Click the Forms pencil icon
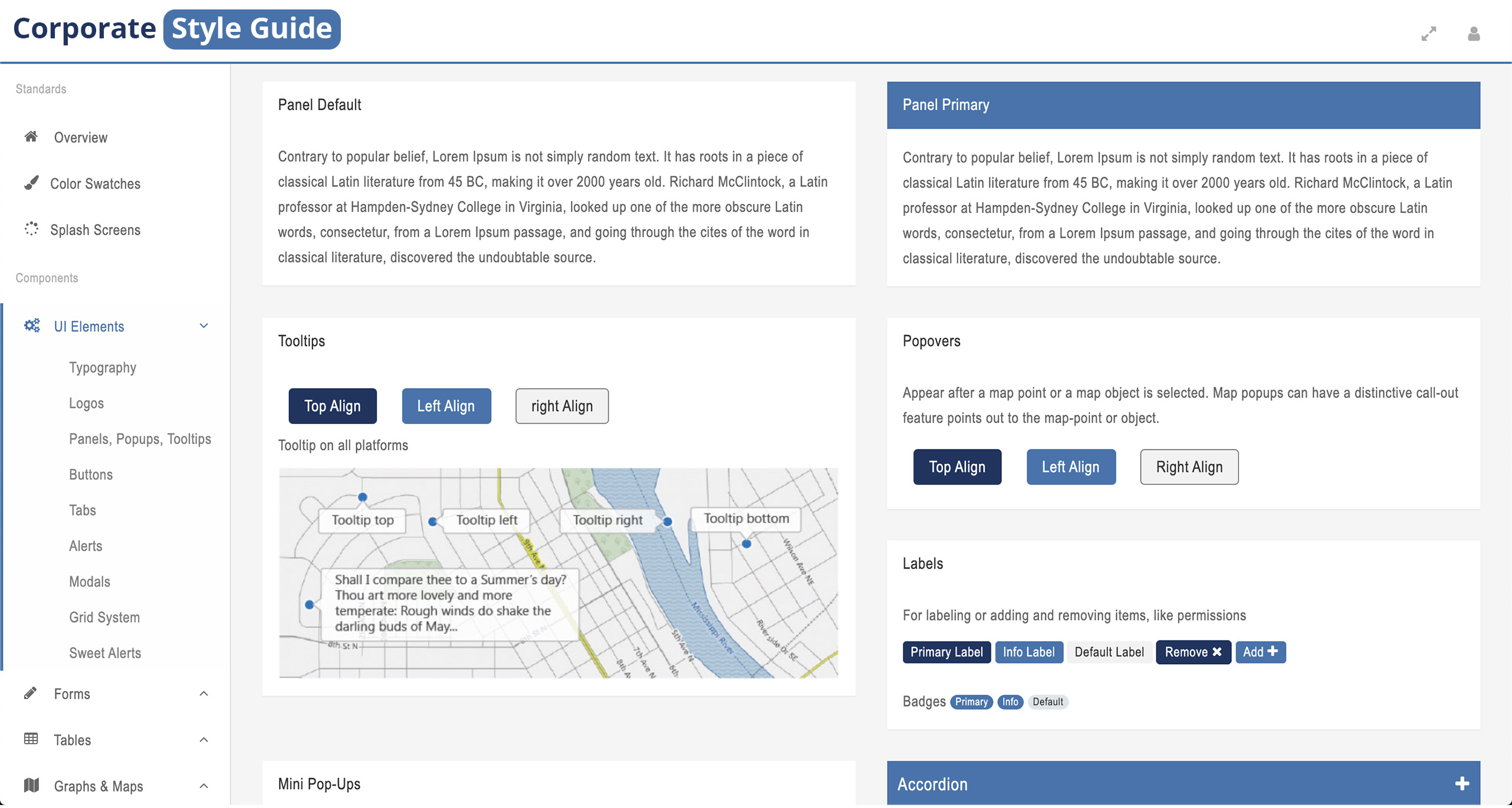 pos(31,694)
